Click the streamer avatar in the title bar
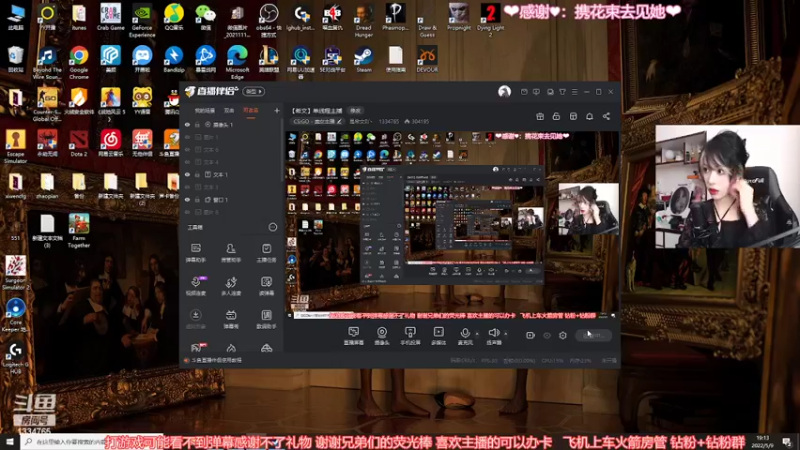The height and width of the screenshot is (450, 800). pos(504,91)
